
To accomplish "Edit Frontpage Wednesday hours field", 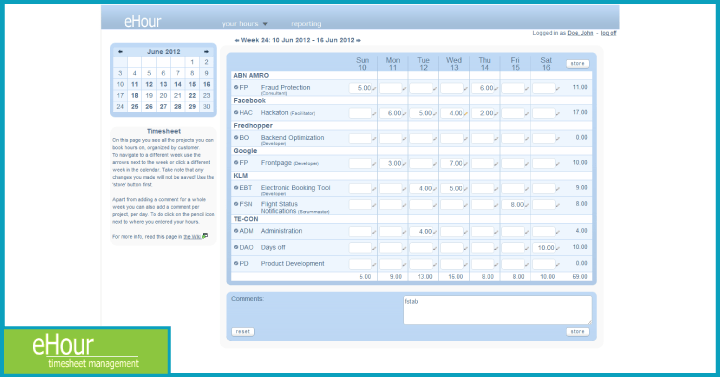I will [x=452, y=163].
